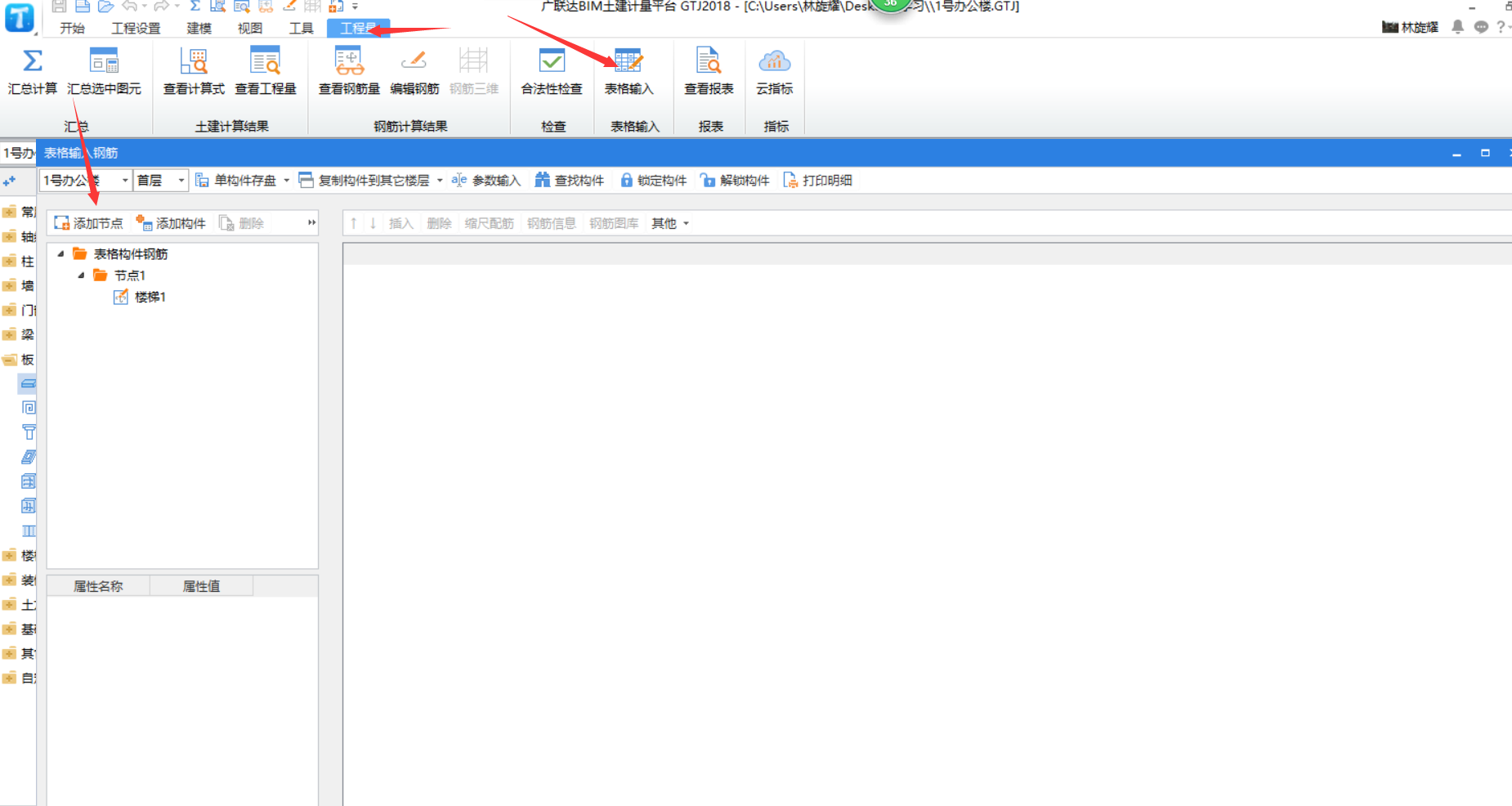Image resolution: width=1512 pixels, height=806 pixels.
Task: Open the help question mark icon
Action: 1500,27
